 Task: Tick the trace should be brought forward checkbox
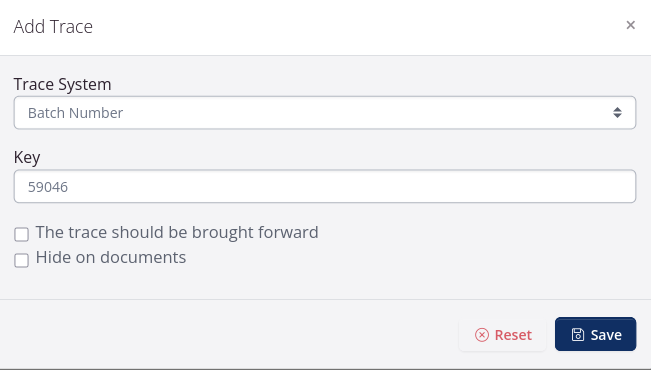coord(21,234)
